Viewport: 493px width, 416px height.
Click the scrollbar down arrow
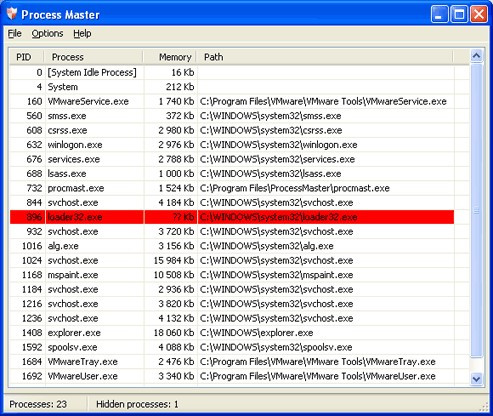pyautogui.click(x=476, y=379)
